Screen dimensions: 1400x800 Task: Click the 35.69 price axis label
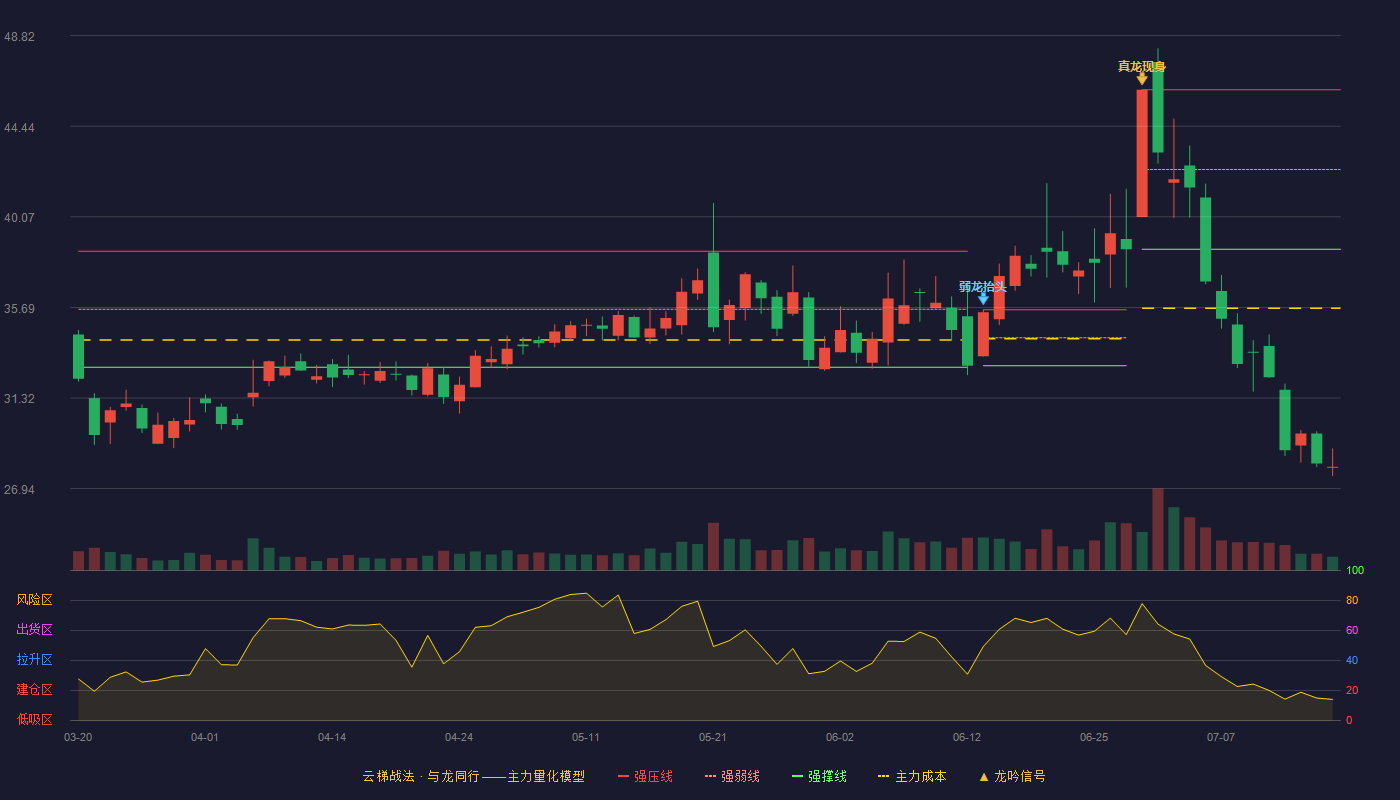(19, 308)
